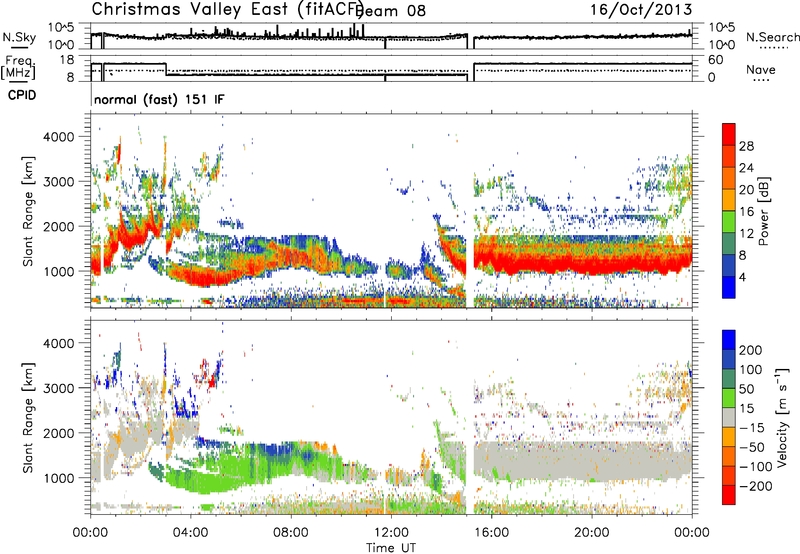This screenshot has width=800, height=554.
Task: Click the '60' Nave axis tick
Action: (x=716, y=60)
